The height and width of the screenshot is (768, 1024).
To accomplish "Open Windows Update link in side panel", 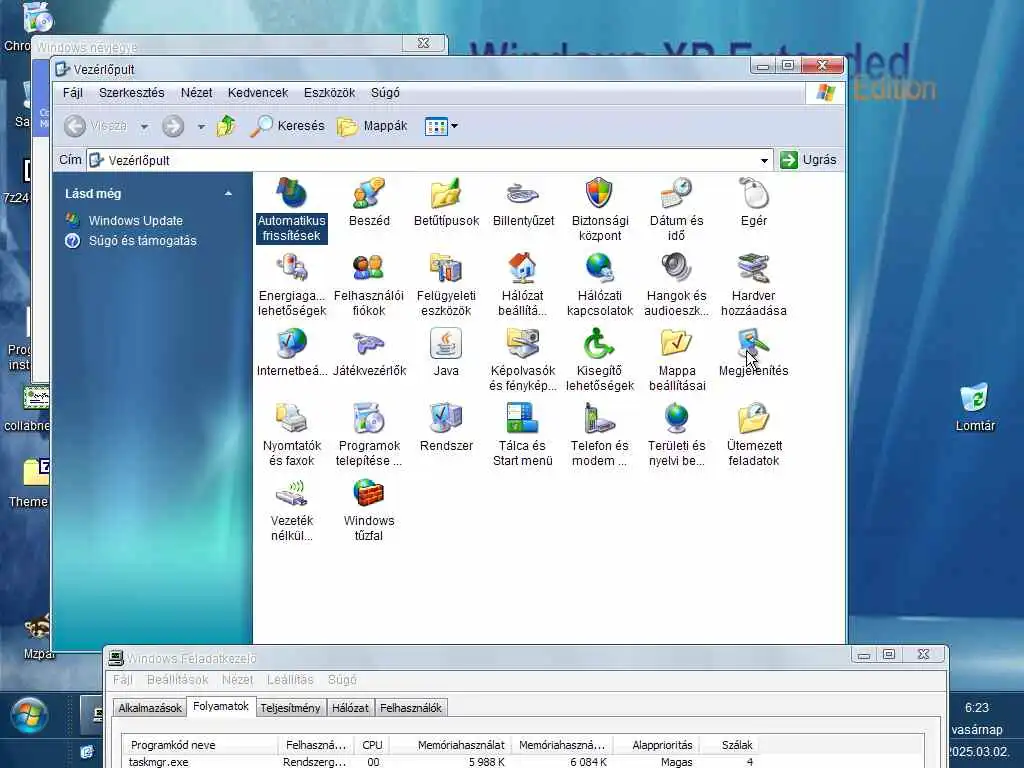I will pyautogui.click(x=136, y=221).
